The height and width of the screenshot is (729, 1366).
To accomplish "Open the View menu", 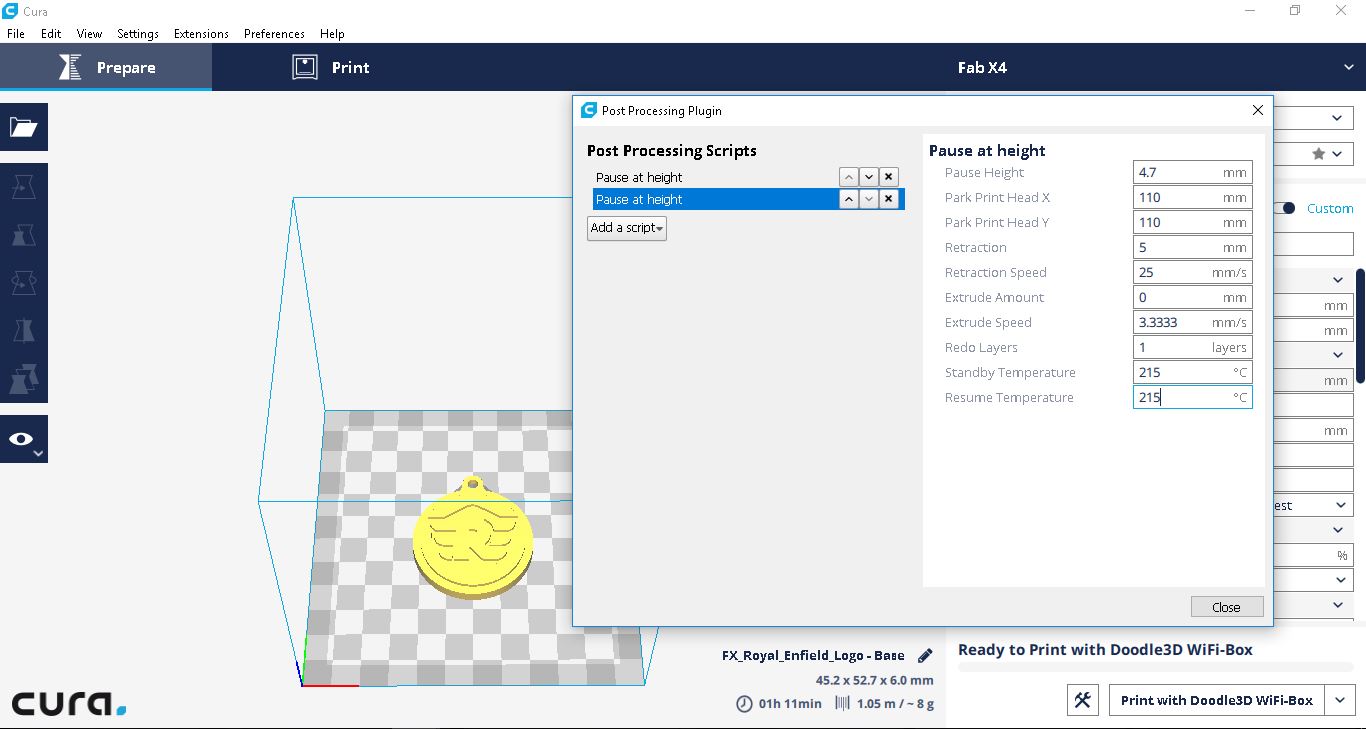I will click(89, 33).
